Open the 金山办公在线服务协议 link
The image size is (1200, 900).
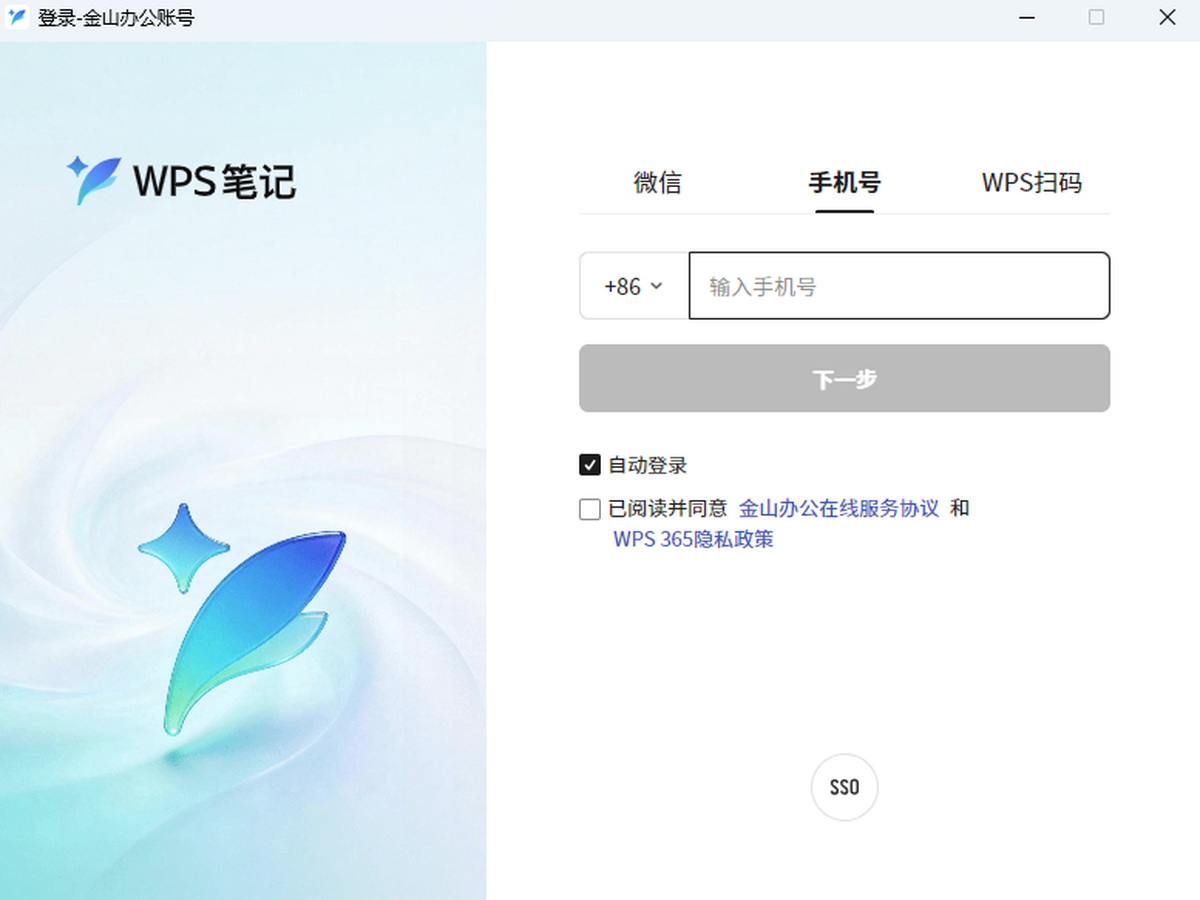838,508
